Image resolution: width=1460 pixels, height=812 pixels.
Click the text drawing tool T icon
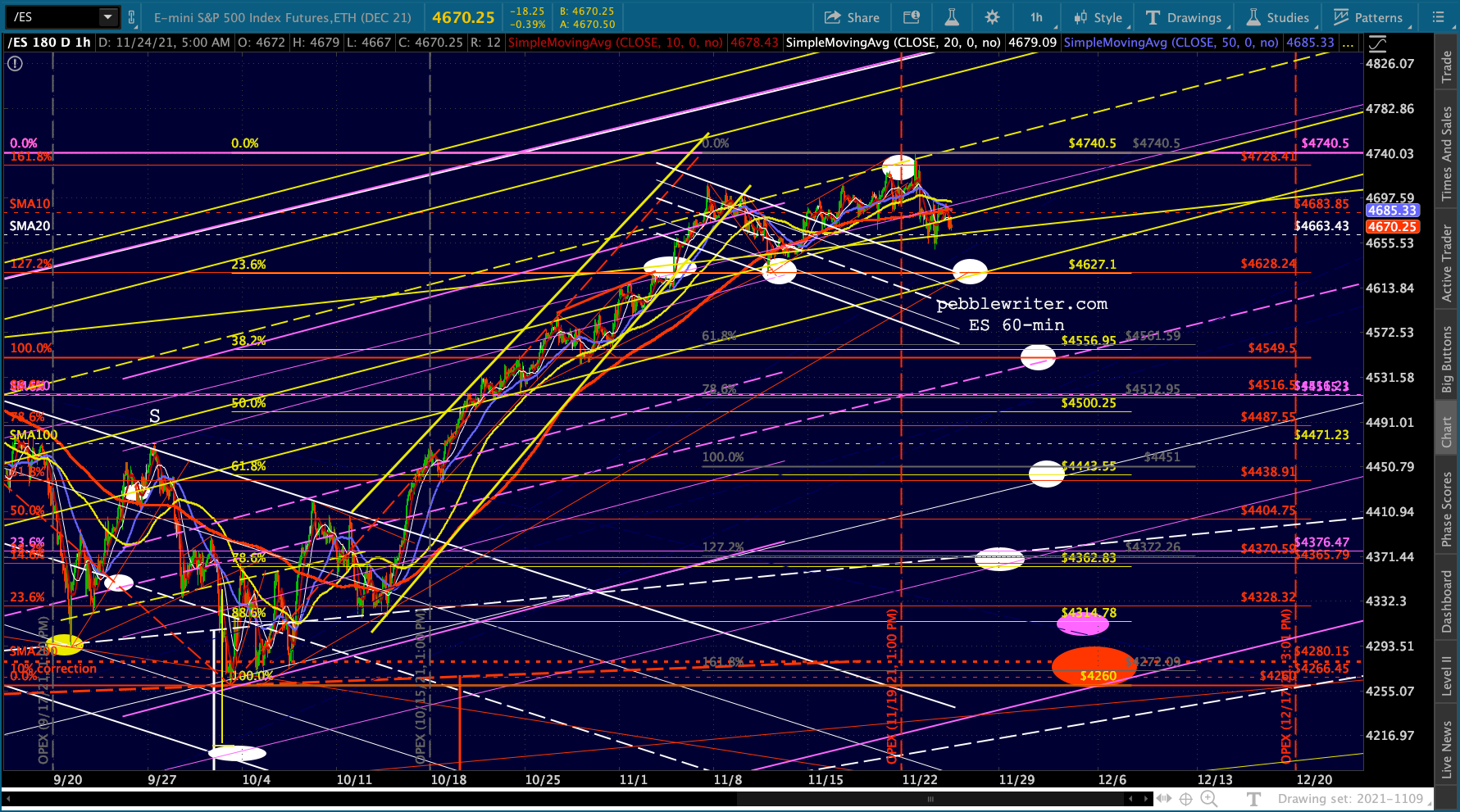(x=1253, y=799)
